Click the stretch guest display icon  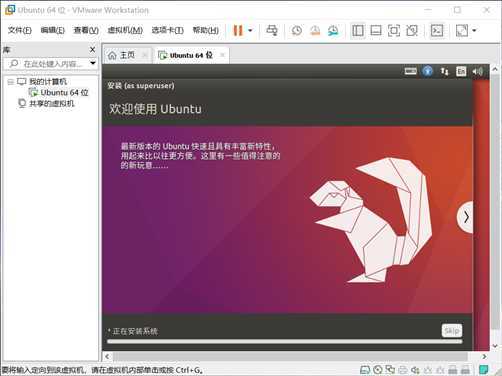tap(462, 31)
